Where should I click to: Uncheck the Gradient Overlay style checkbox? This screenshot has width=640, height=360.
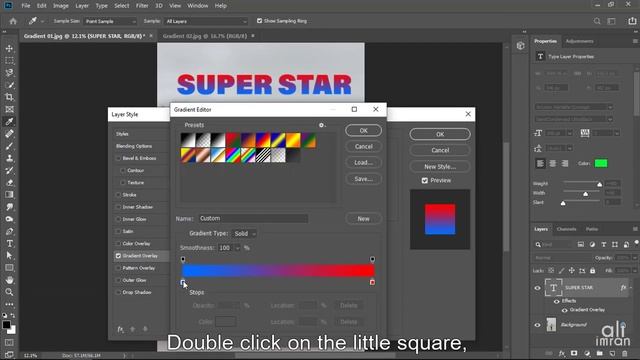click(x=118, y=256)
